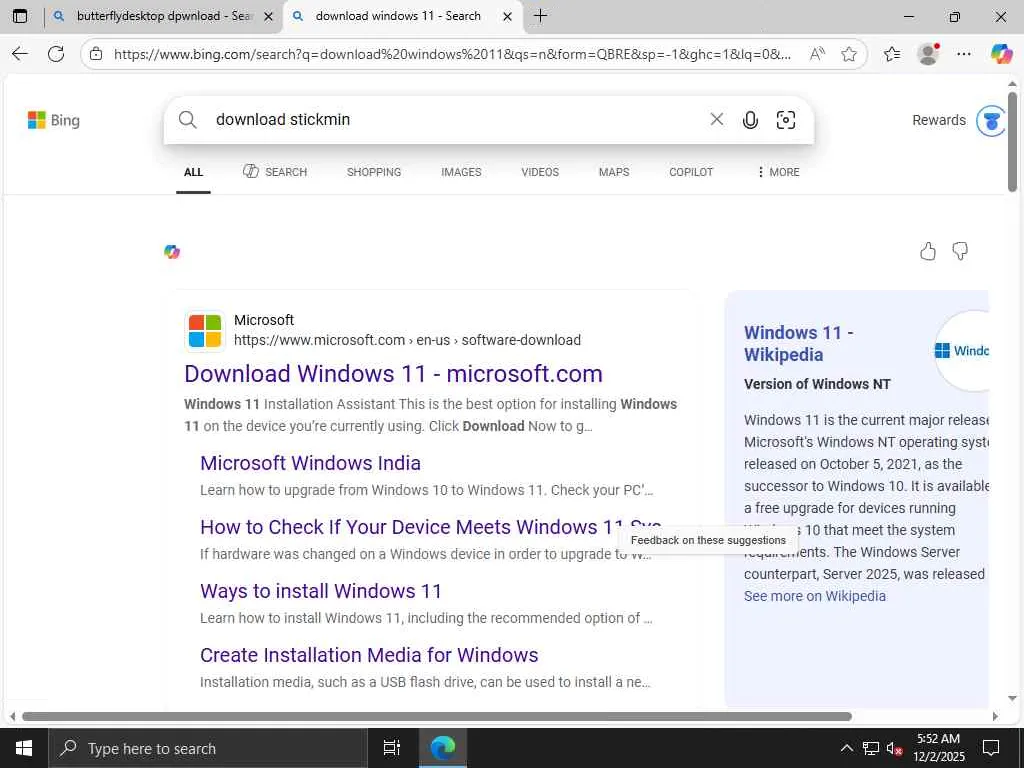1024x768 pixels.
Task: Click the Bing logo
Action: [54, 120]
